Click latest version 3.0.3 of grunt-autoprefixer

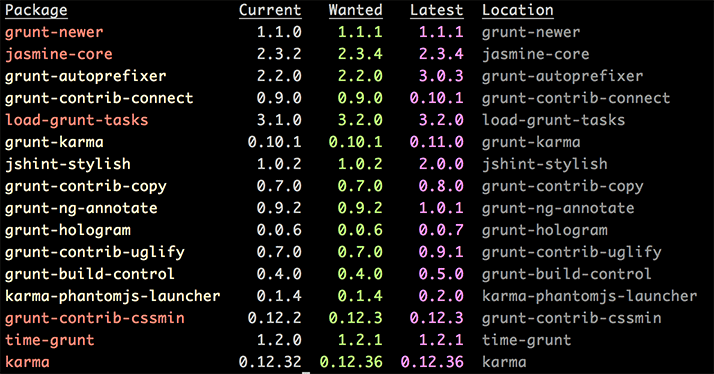441,76
